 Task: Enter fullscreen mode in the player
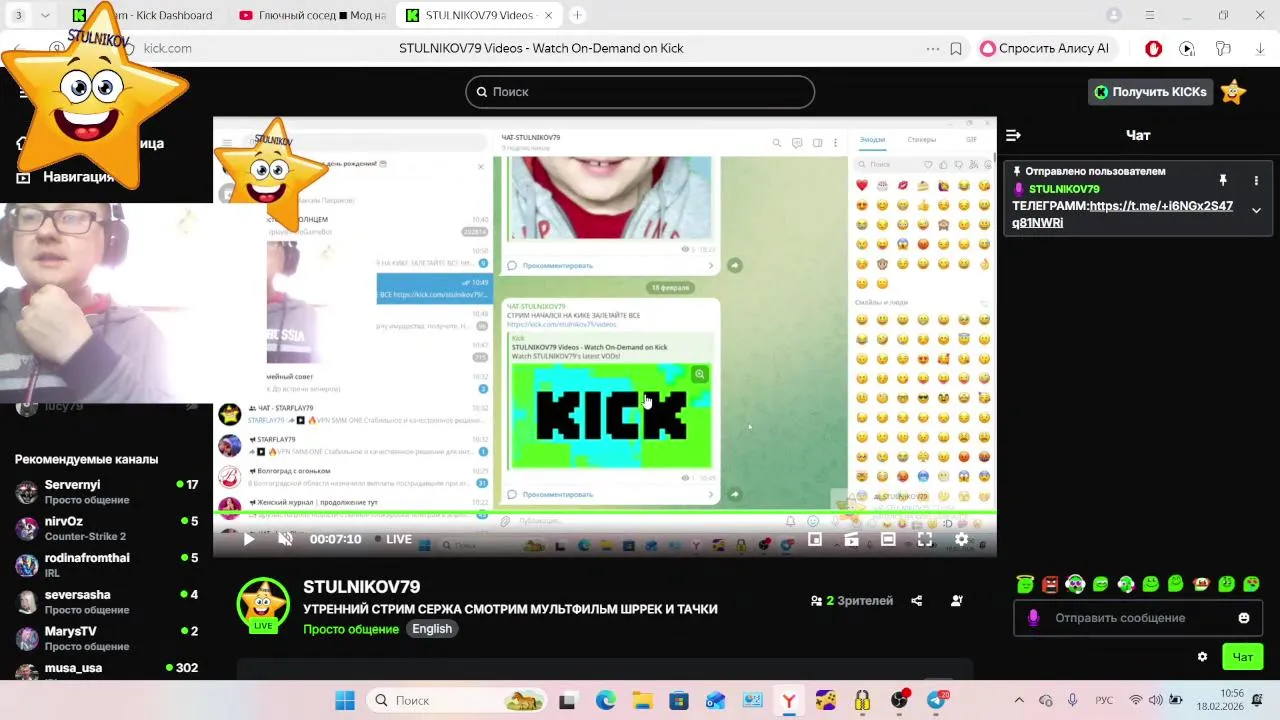click(x=925, y=539)
